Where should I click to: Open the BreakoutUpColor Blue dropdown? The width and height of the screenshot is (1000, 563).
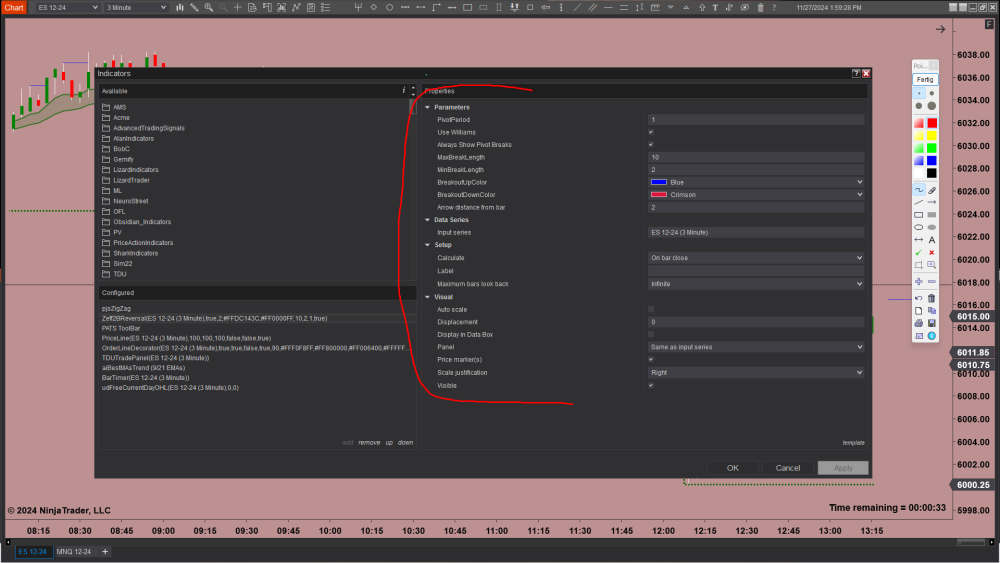click(756, 182)
